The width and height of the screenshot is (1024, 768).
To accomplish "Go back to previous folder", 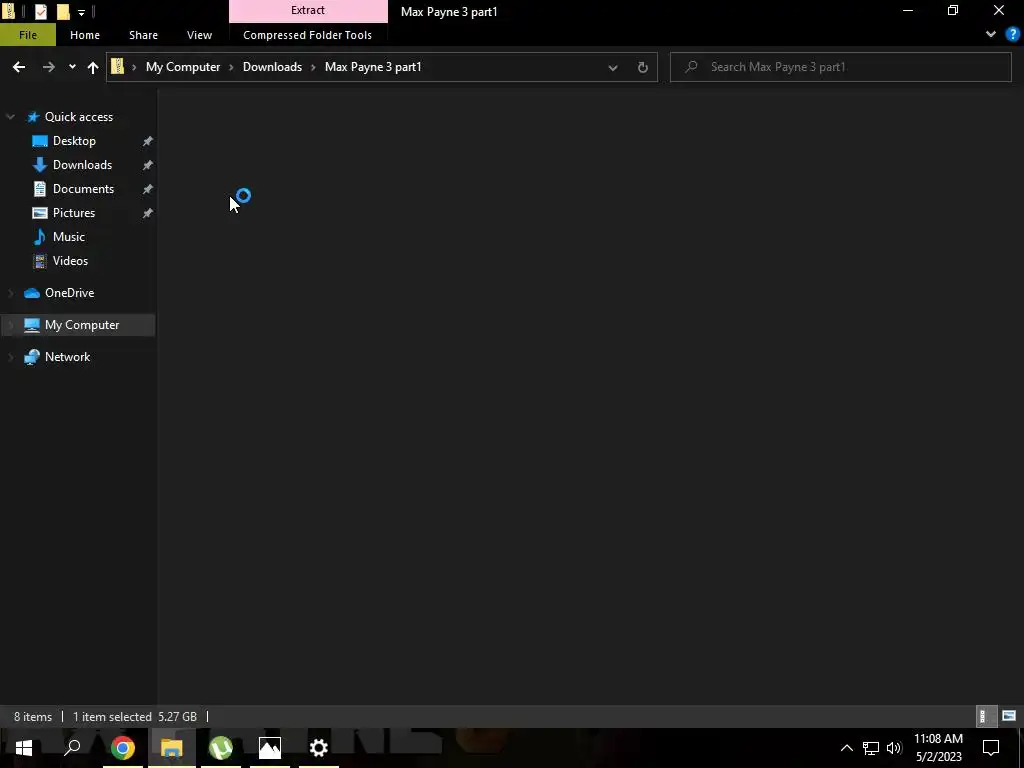I will 19,67.
